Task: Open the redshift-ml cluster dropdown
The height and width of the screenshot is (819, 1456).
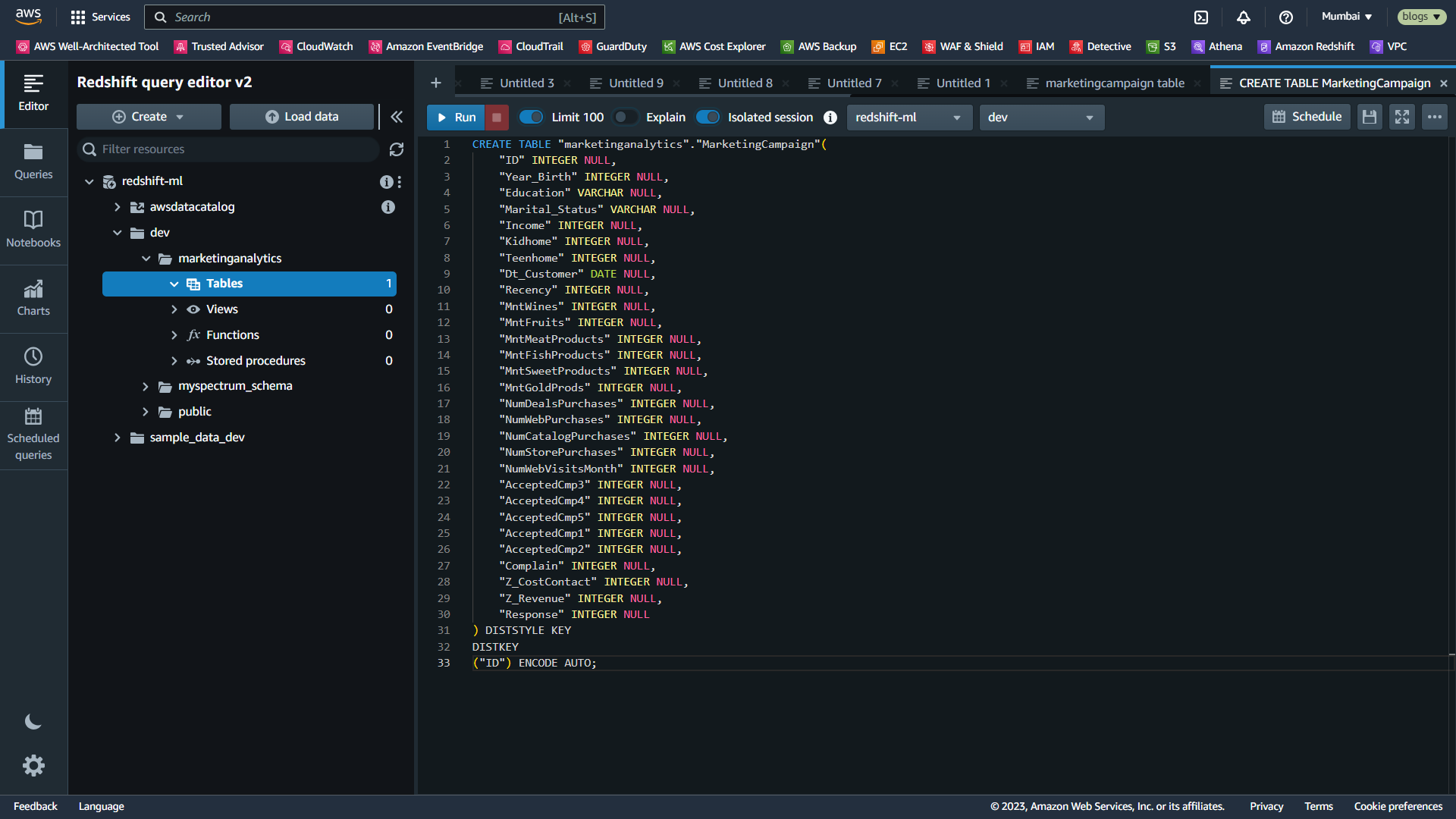Action: tap(908, 118)
